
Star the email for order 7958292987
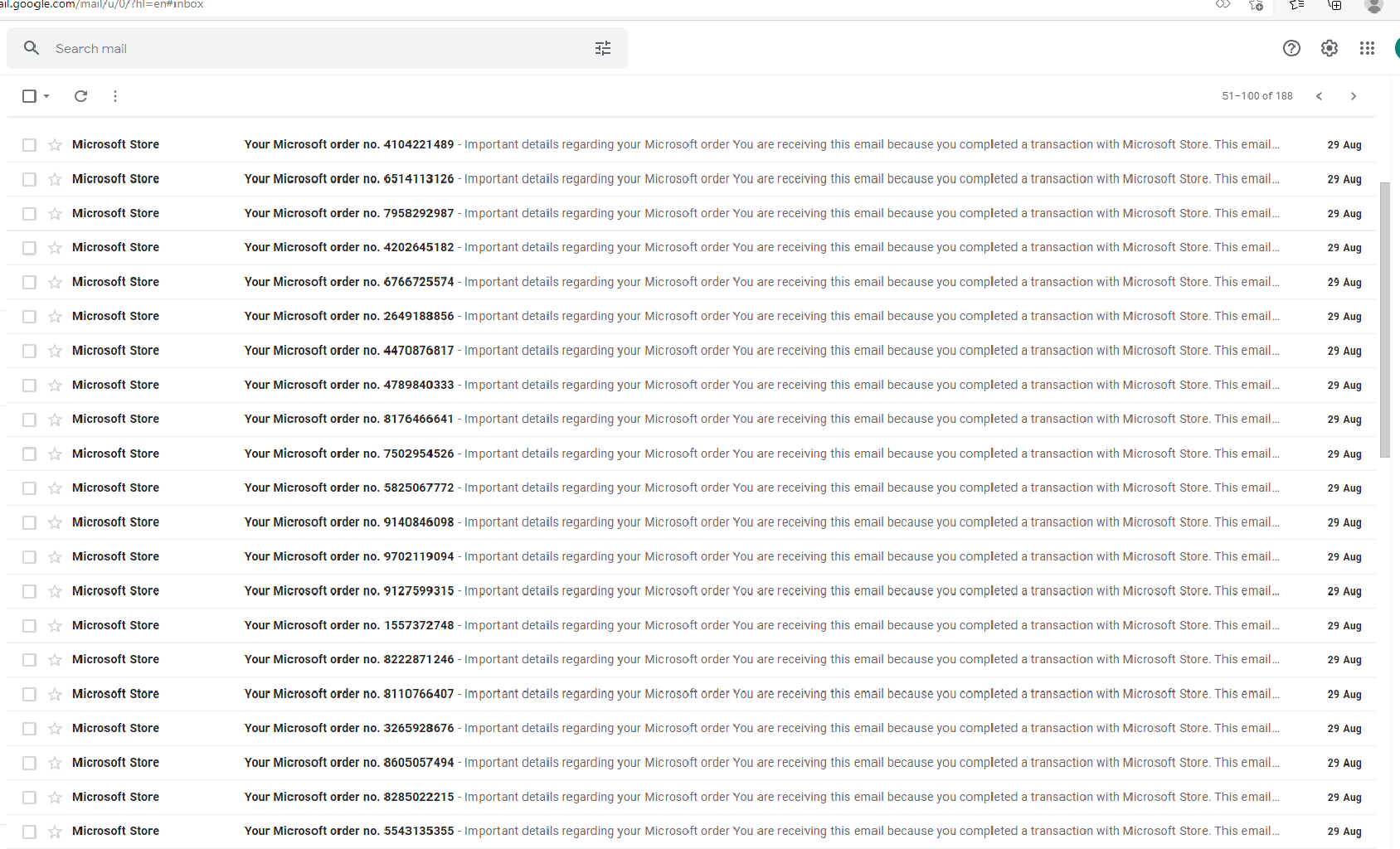55,214
